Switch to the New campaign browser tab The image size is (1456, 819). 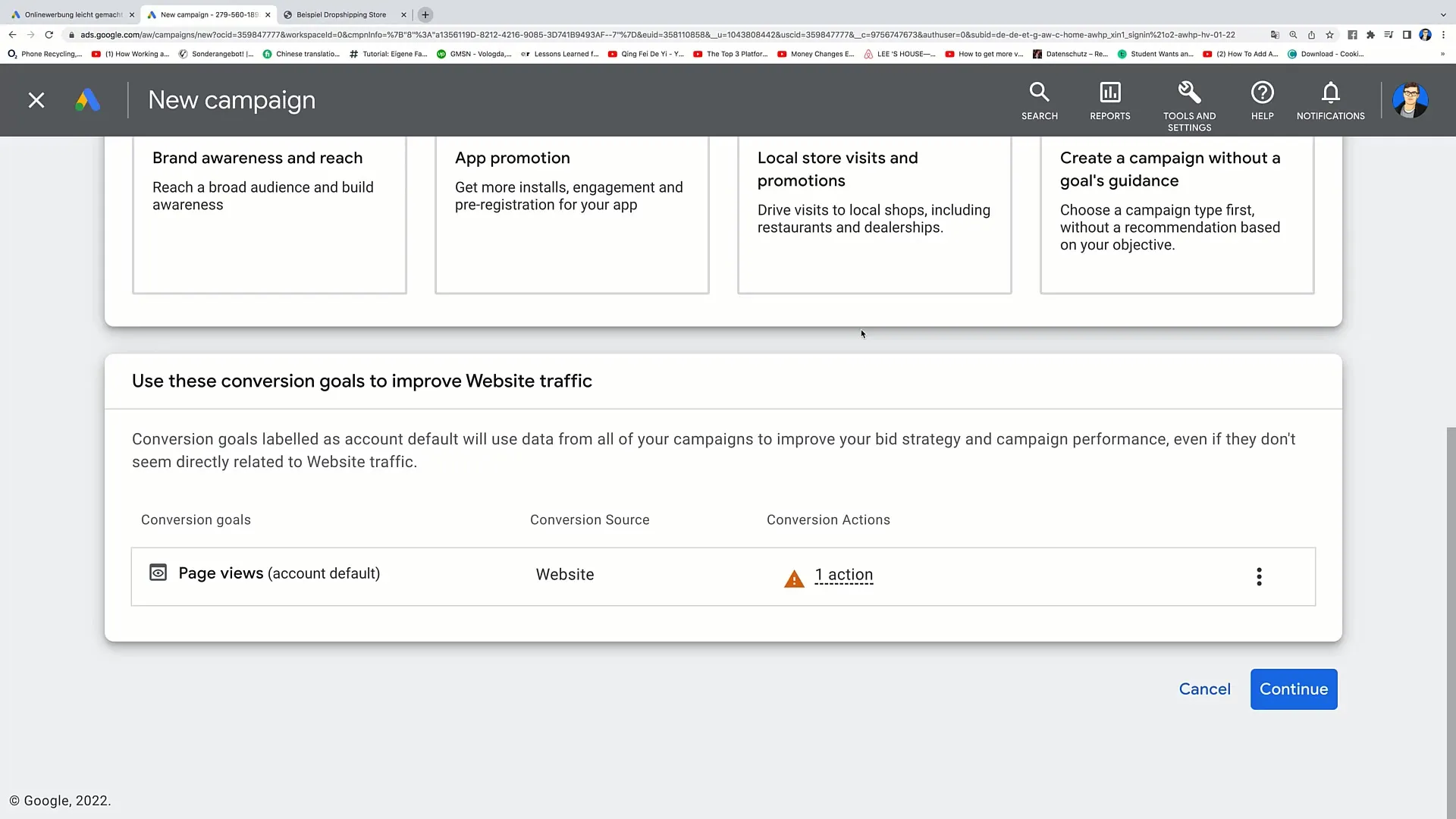click(x=204, y=14)
